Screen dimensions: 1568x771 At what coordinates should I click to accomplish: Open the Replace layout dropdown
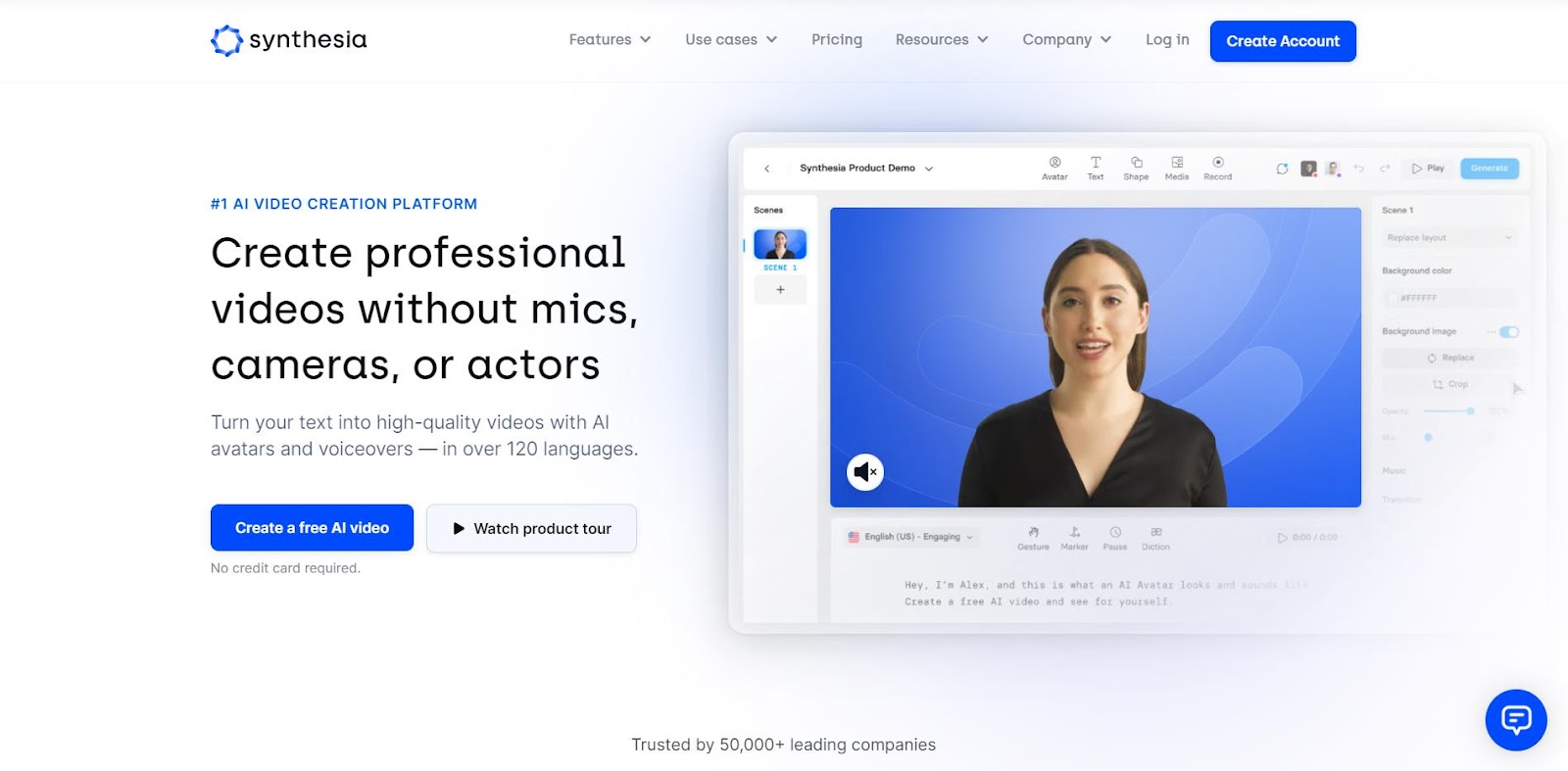point(1449,238)
